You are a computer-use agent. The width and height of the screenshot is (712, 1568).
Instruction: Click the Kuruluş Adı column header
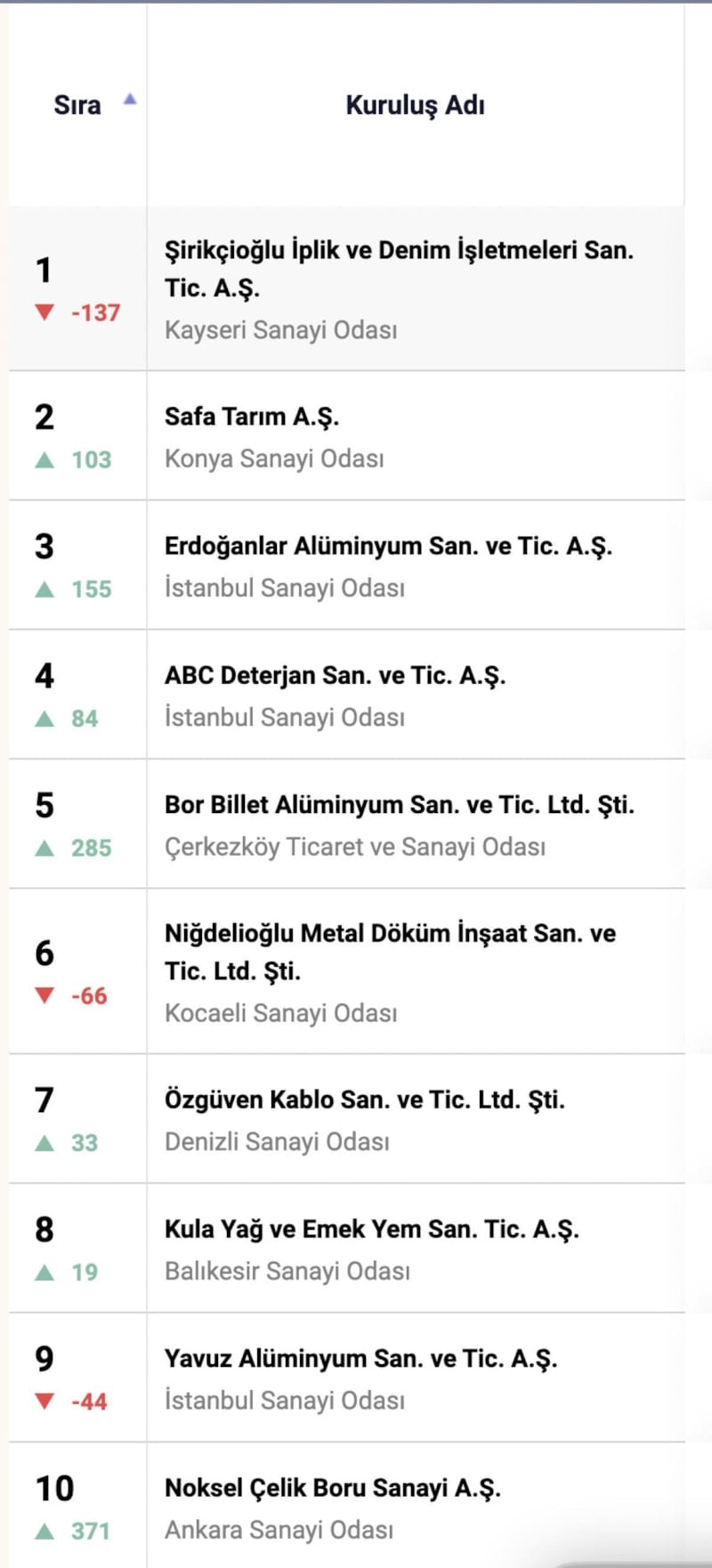(x=415, y=105)
